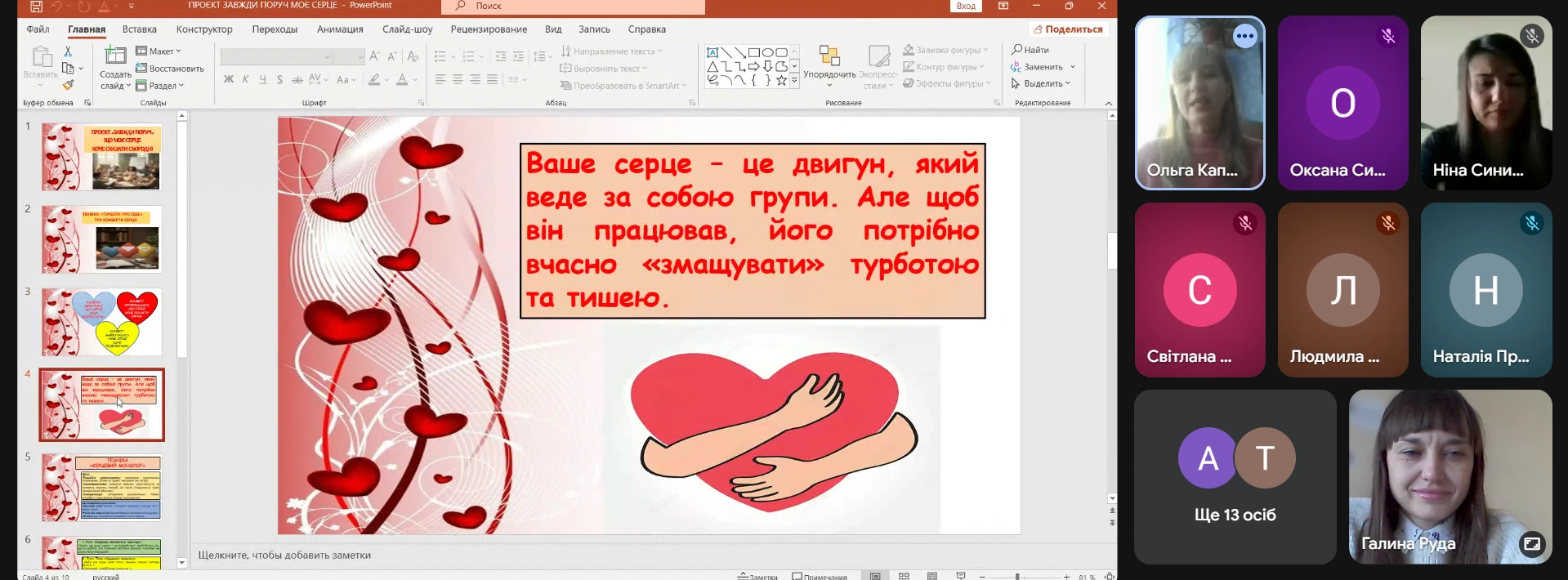Switch to reading view in status bar

[932, 576]
